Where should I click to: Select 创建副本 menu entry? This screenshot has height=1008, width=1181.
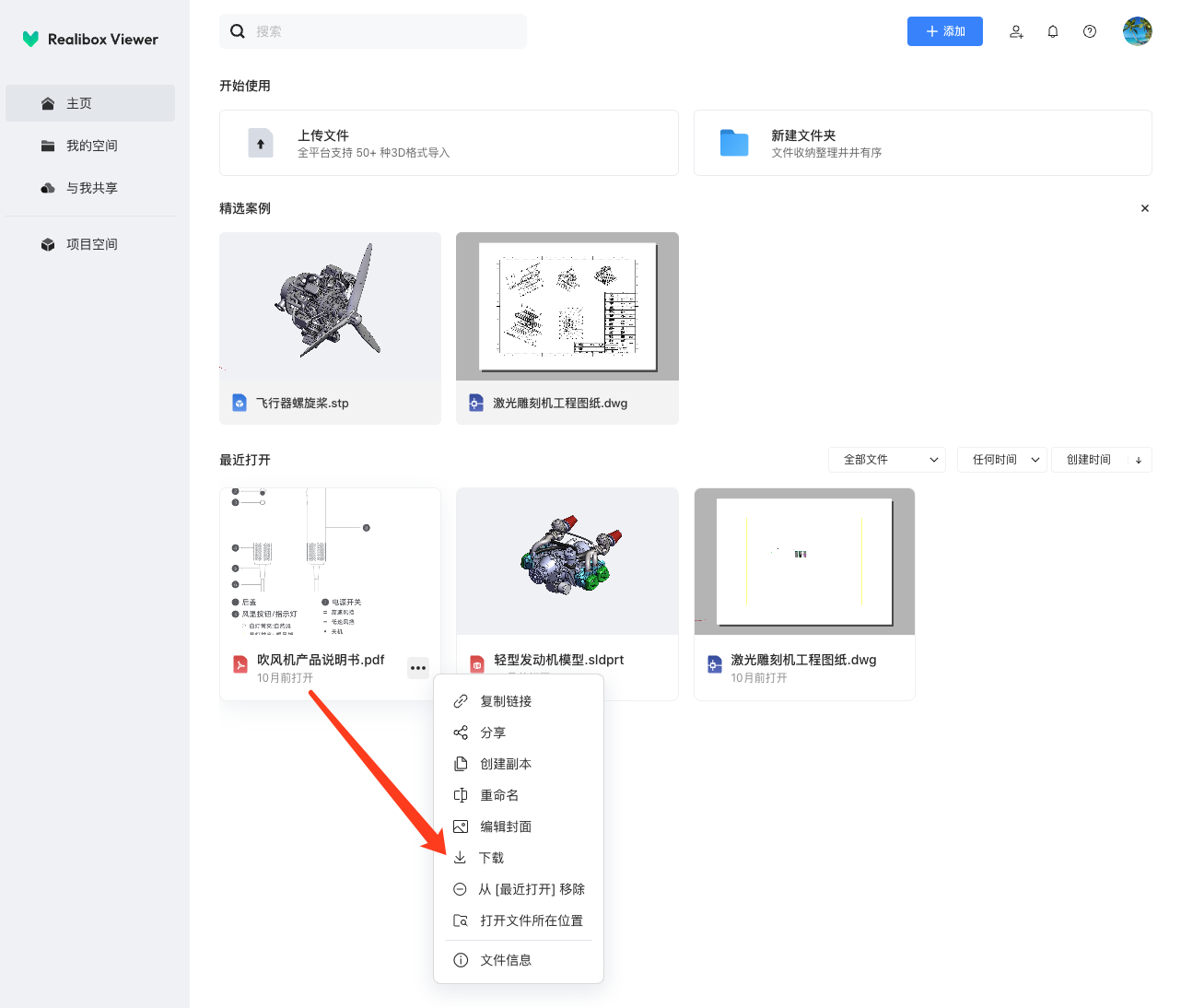coord(519,764)
